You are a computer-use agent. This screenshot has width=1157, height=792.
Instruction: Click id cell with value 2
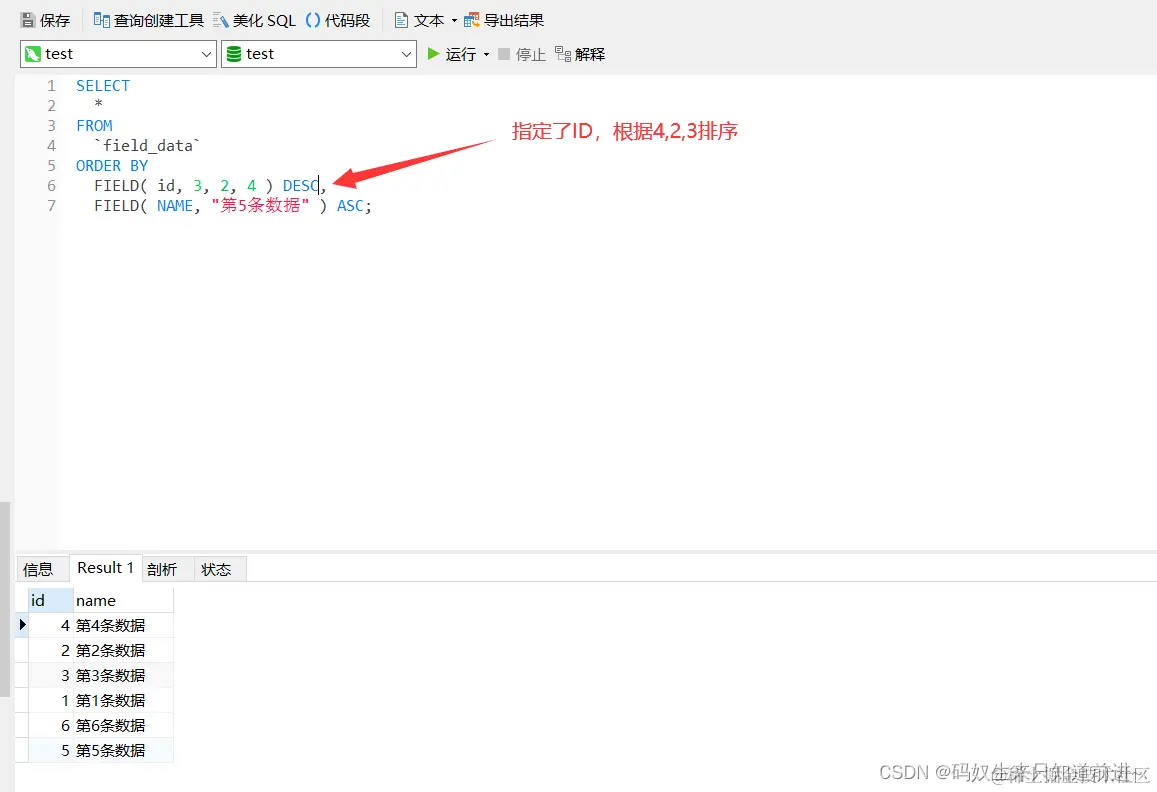(51, 650)
